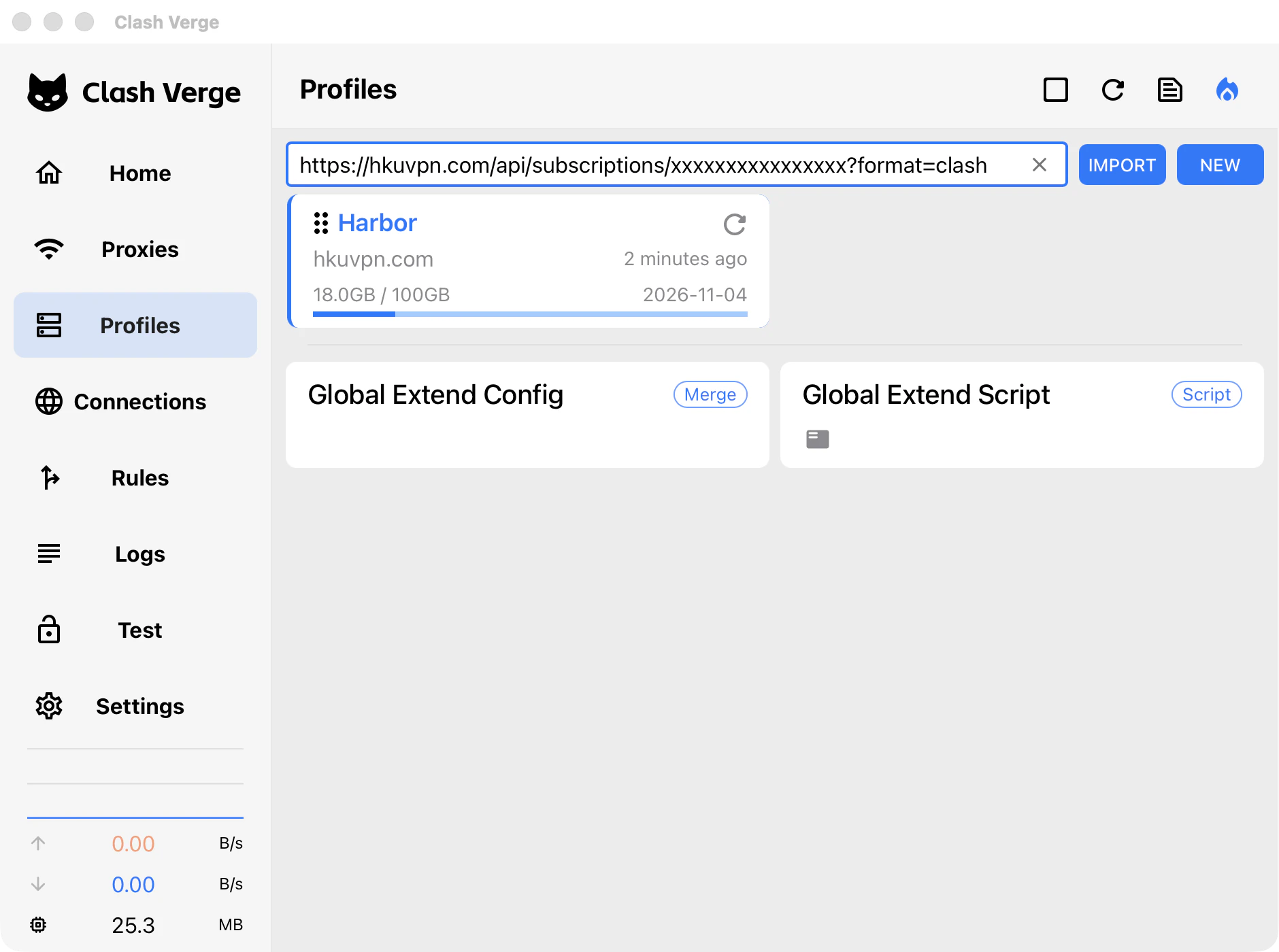The width and height of the screenshot is (1279, 952).
Task: Refresh all profiles with header reload icon
Action: point(1113,90)
